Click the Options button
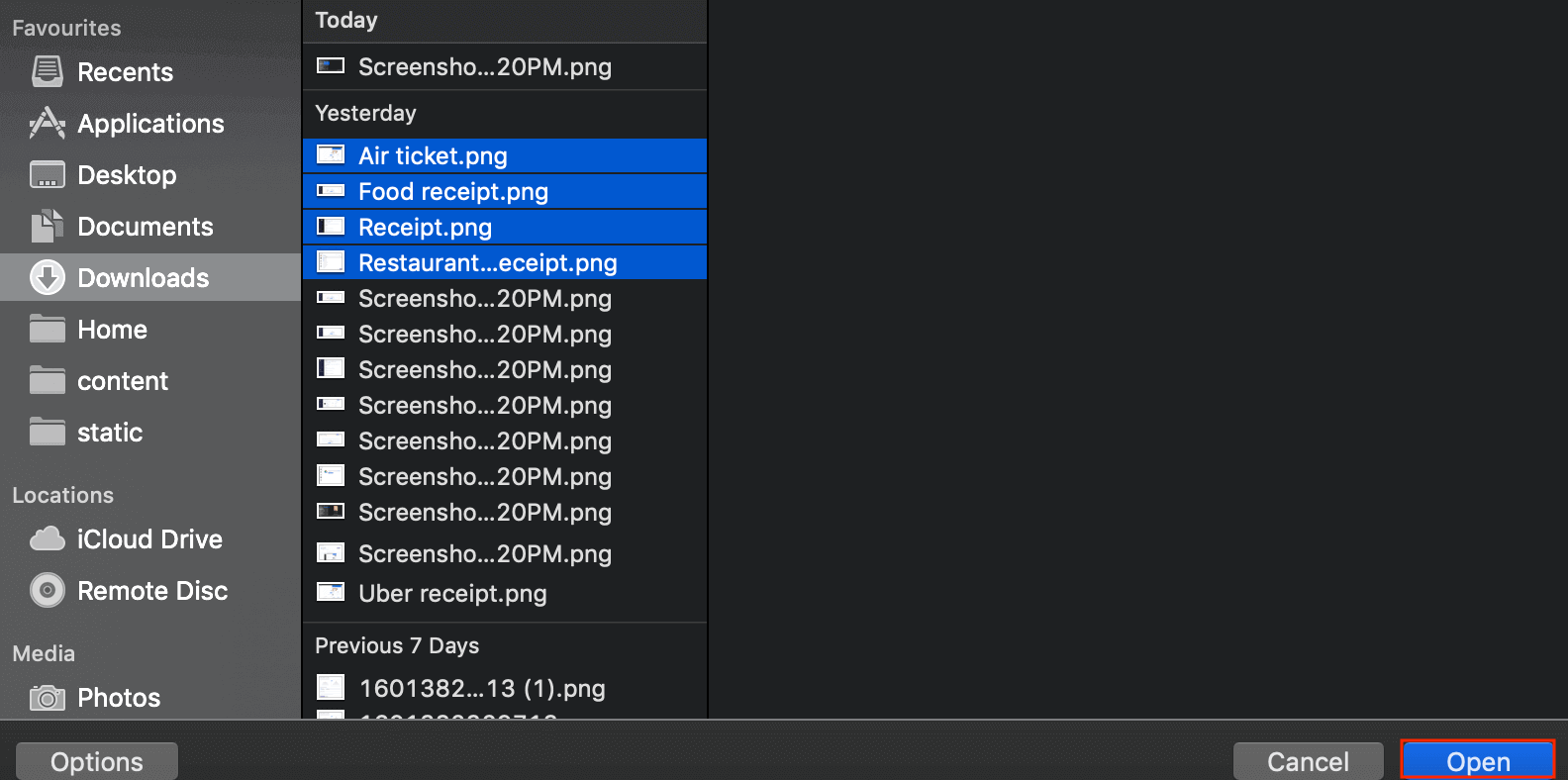 click(x=97, y=761)
